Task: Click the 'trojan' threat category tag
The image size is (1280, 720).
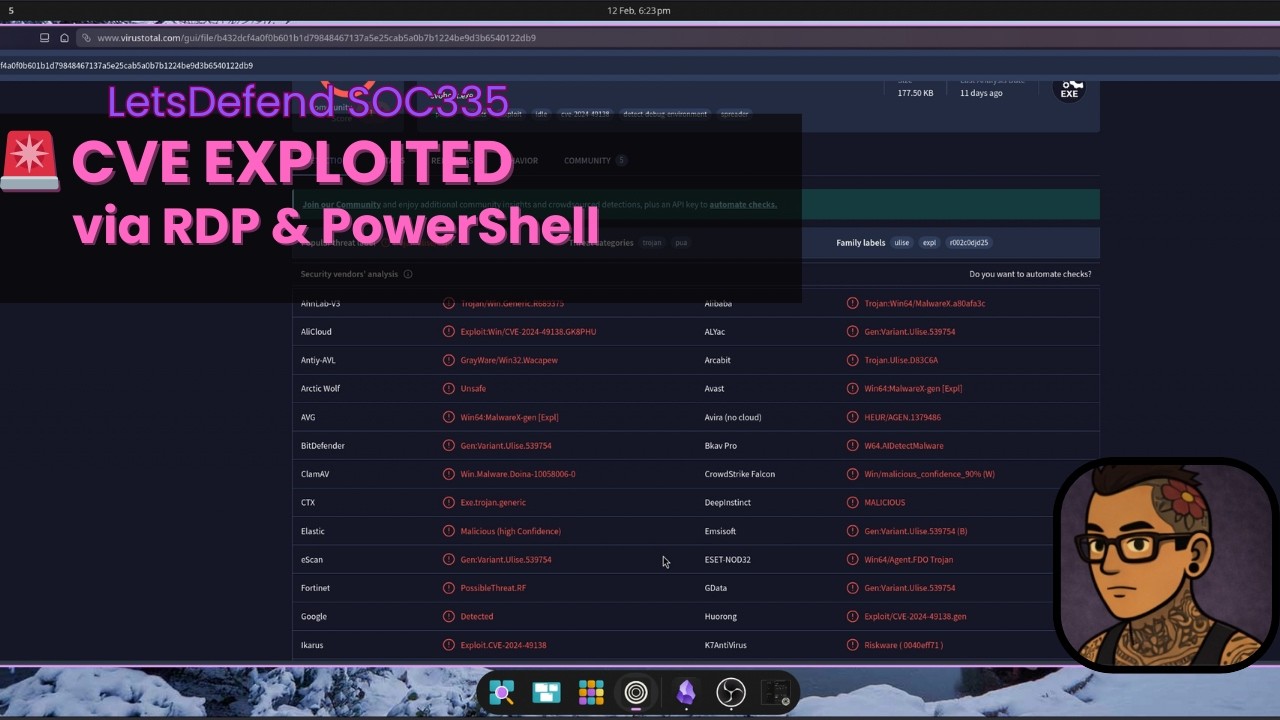Action: point(652,243)
